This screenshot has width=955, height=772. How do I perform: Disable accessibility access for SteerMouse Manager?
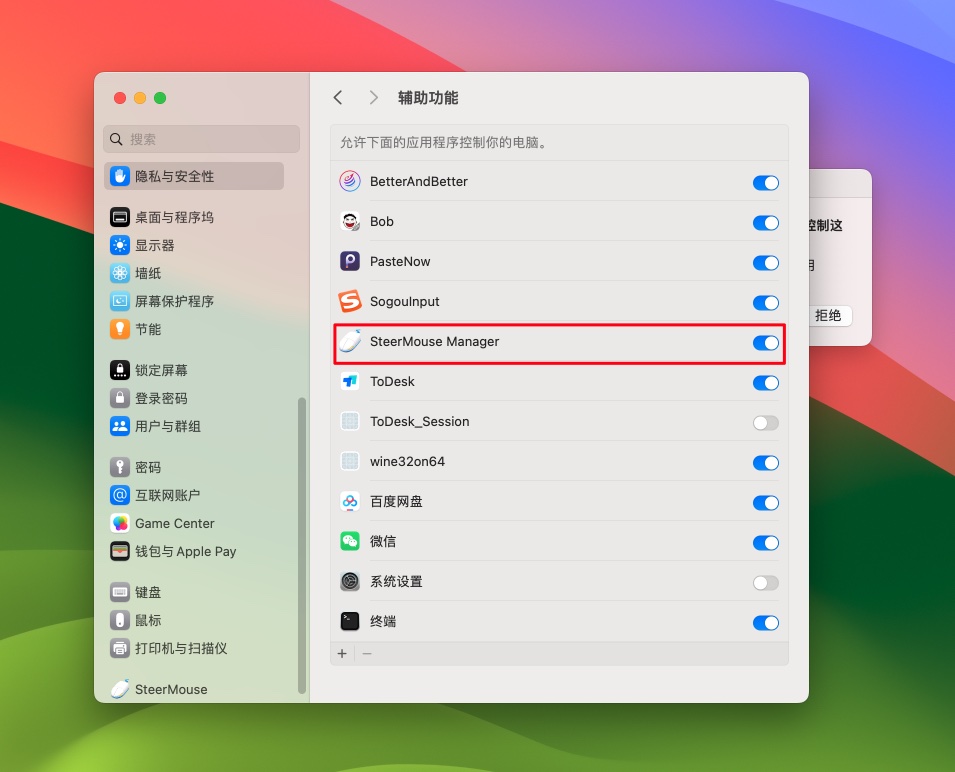point(765,343)
